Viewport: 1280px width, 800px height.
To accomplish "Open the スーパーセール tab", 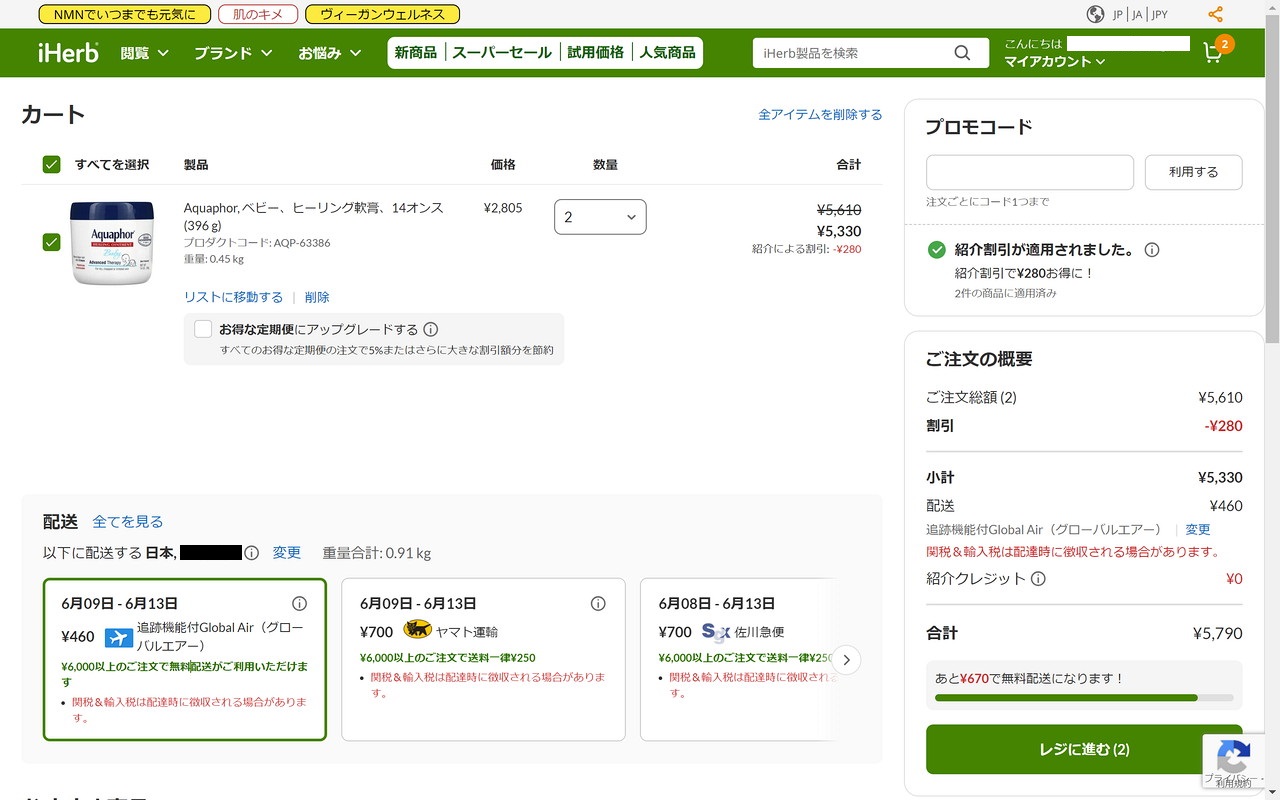I will point(501,53).
